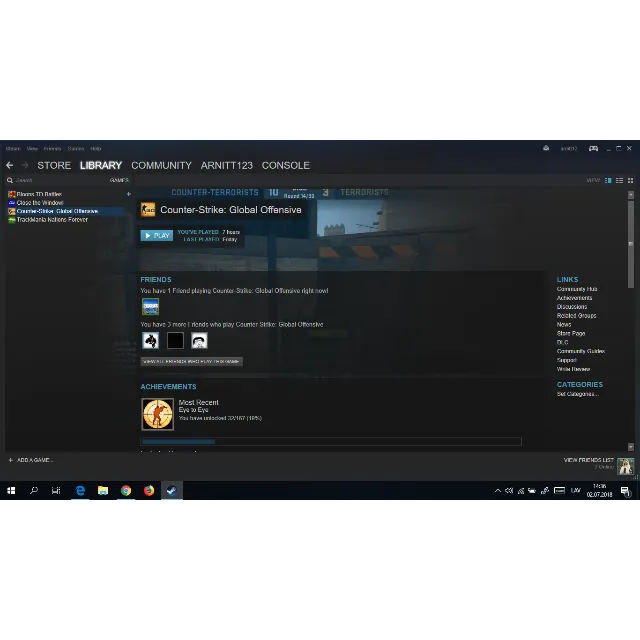Switch library to detail view icon
640x640 pixels.
(608, 180)
